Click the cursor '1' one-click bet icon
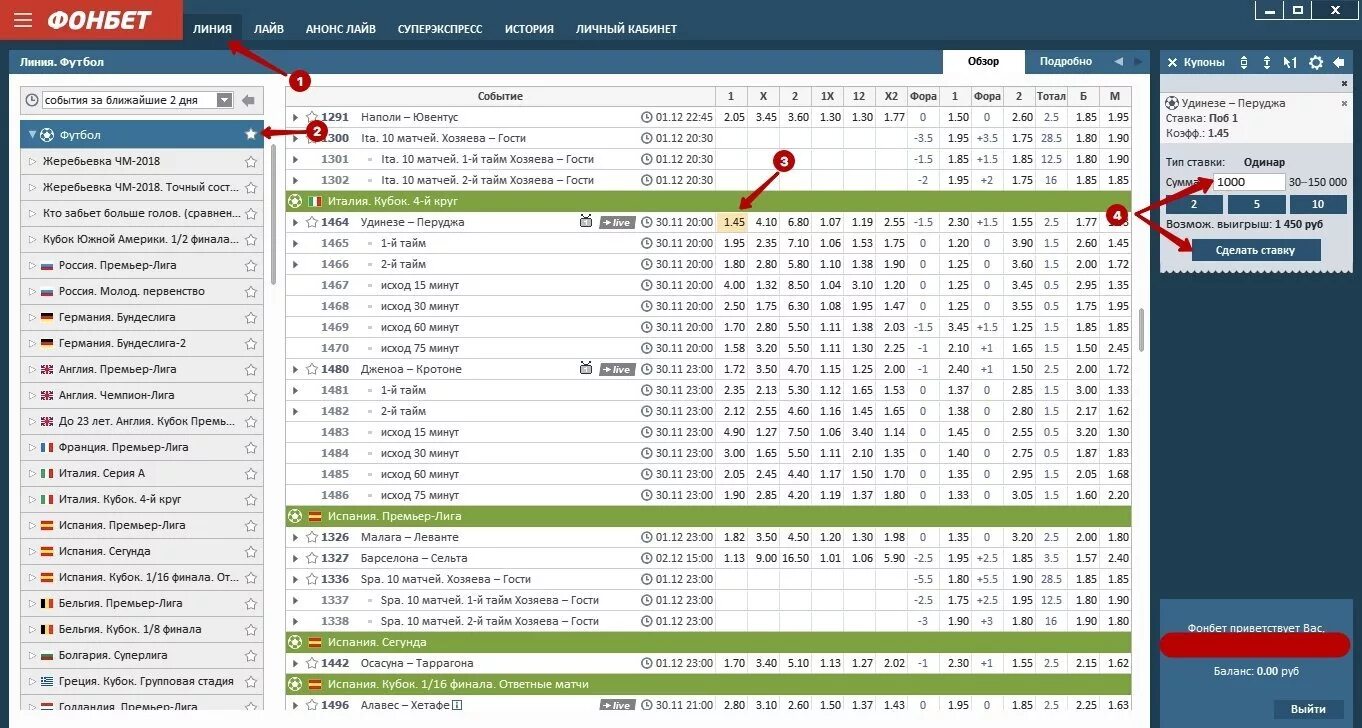Image resolution: width=1362 pixels, height=728 pixels. coord(1290,62)
